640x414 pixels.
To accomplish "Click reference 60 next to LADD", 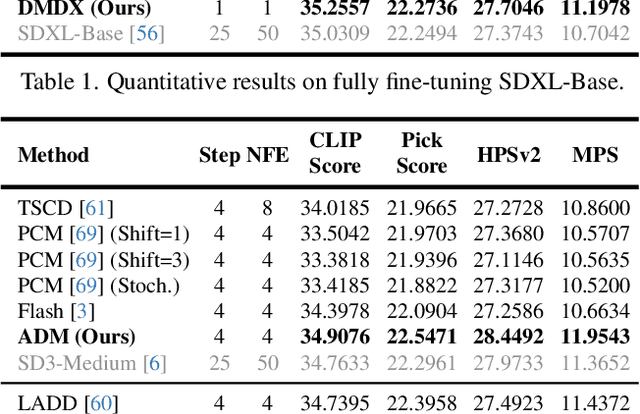I will [100, 403].
